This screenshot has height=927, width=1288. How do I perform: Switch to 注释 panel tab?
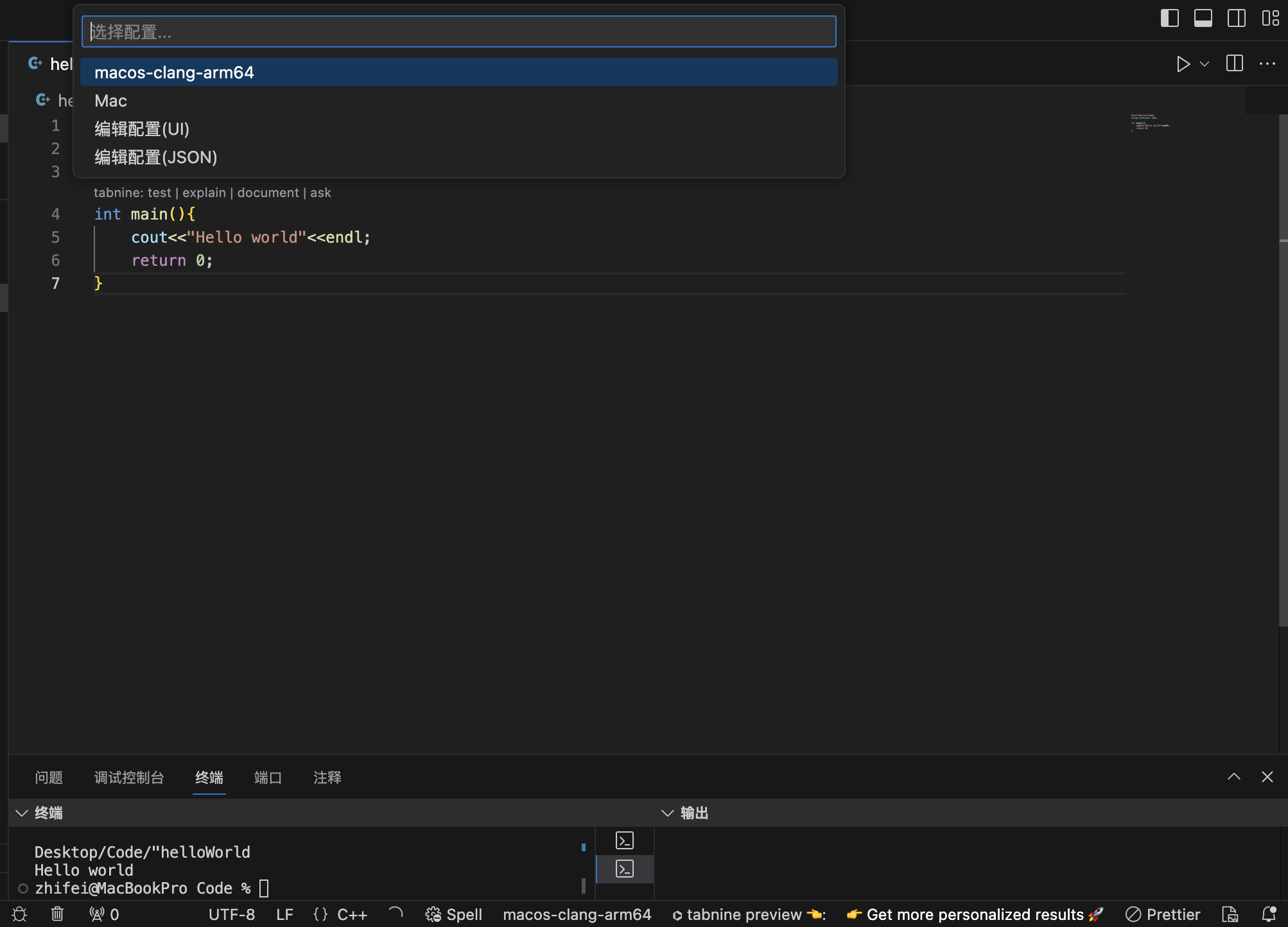tap(327, 777)
